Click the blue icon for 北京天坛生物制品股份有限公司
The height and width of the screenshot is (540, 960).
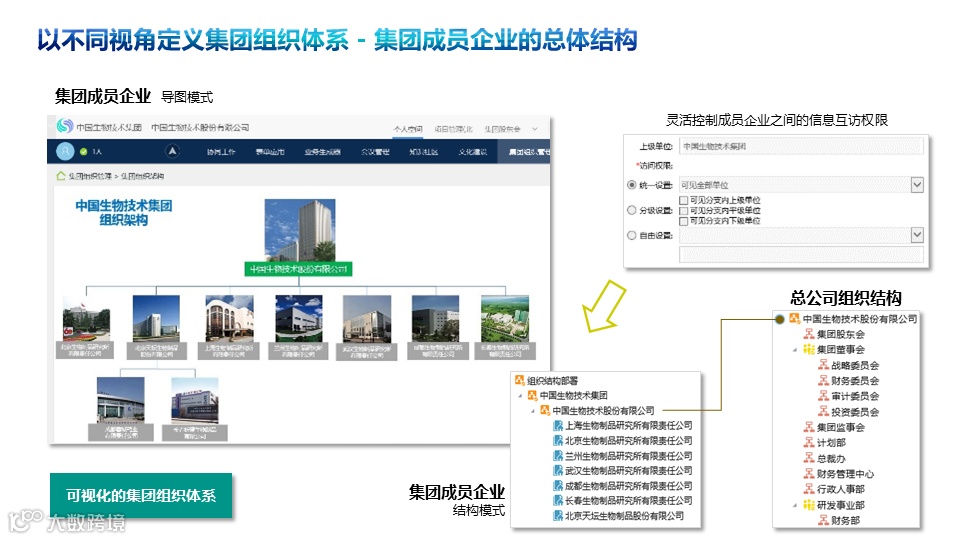click(558, 516)
